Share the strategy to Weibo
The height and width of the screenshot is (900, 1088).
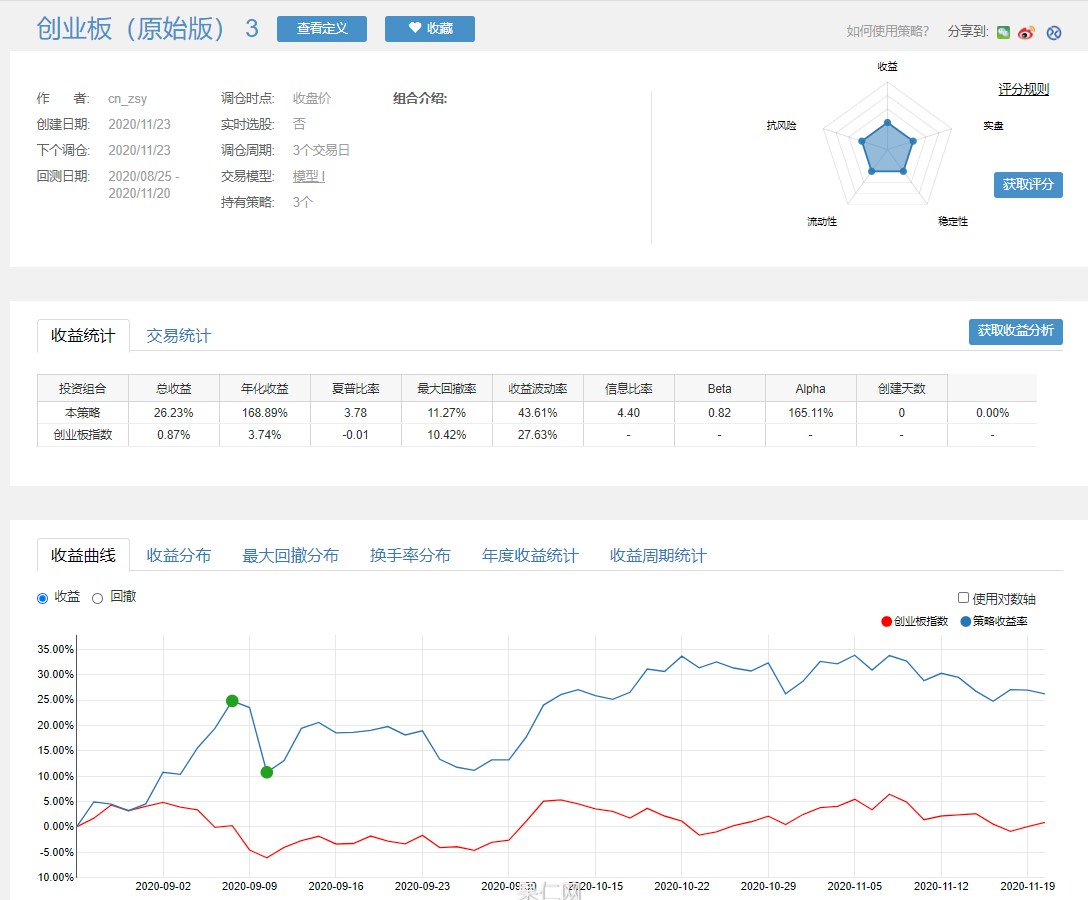point(1026,32)
